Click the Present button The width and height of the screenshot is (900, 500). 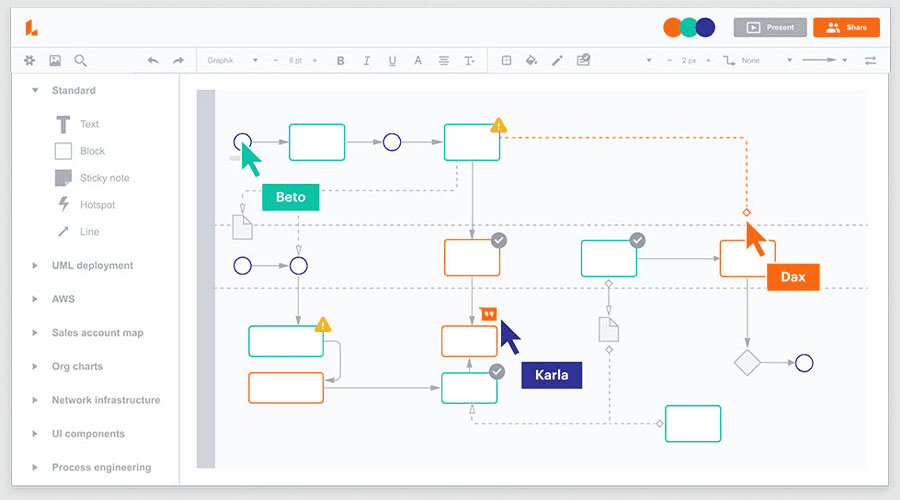coord(770,27)
